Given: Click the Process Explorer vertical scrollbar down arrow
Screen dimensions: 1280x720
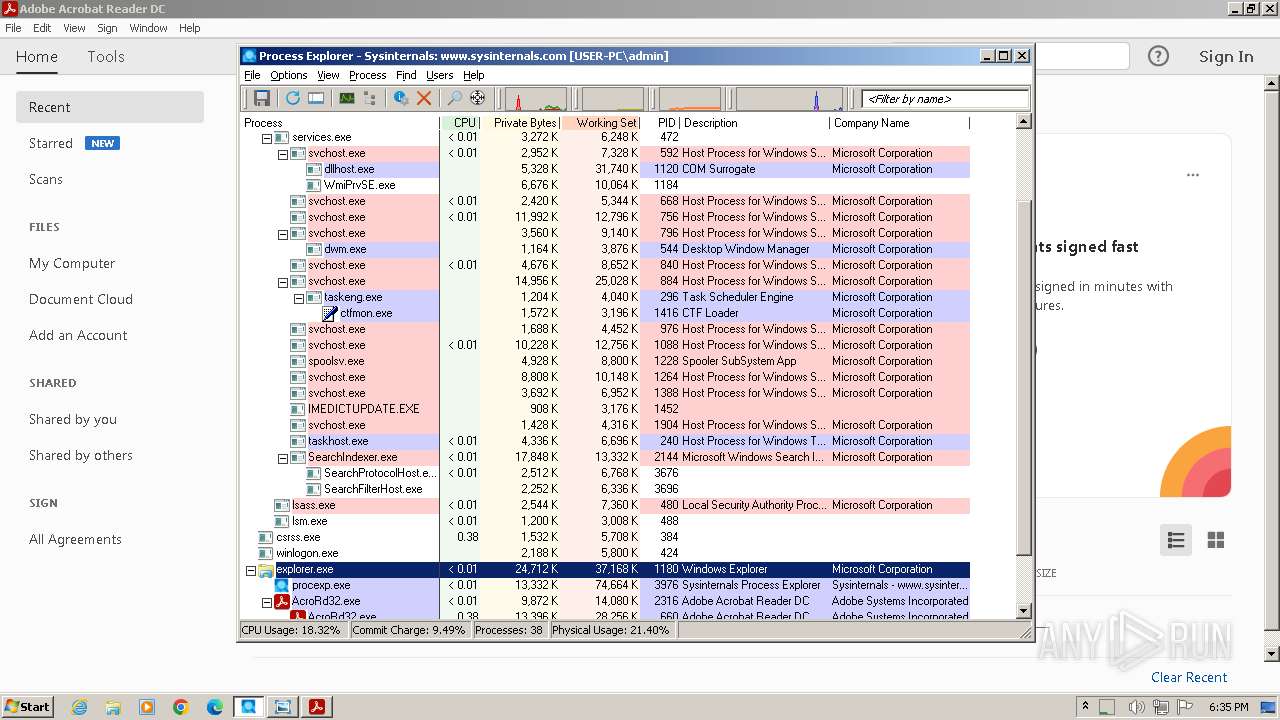Looking at the screenshot, I should (1023, 610).
